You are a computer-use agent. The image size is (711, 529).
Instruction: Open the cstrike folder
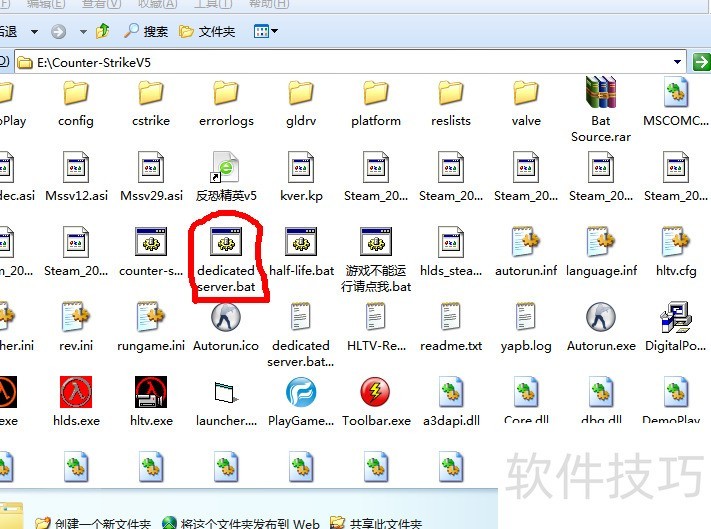pyautogui.click(x=151, y=104)
